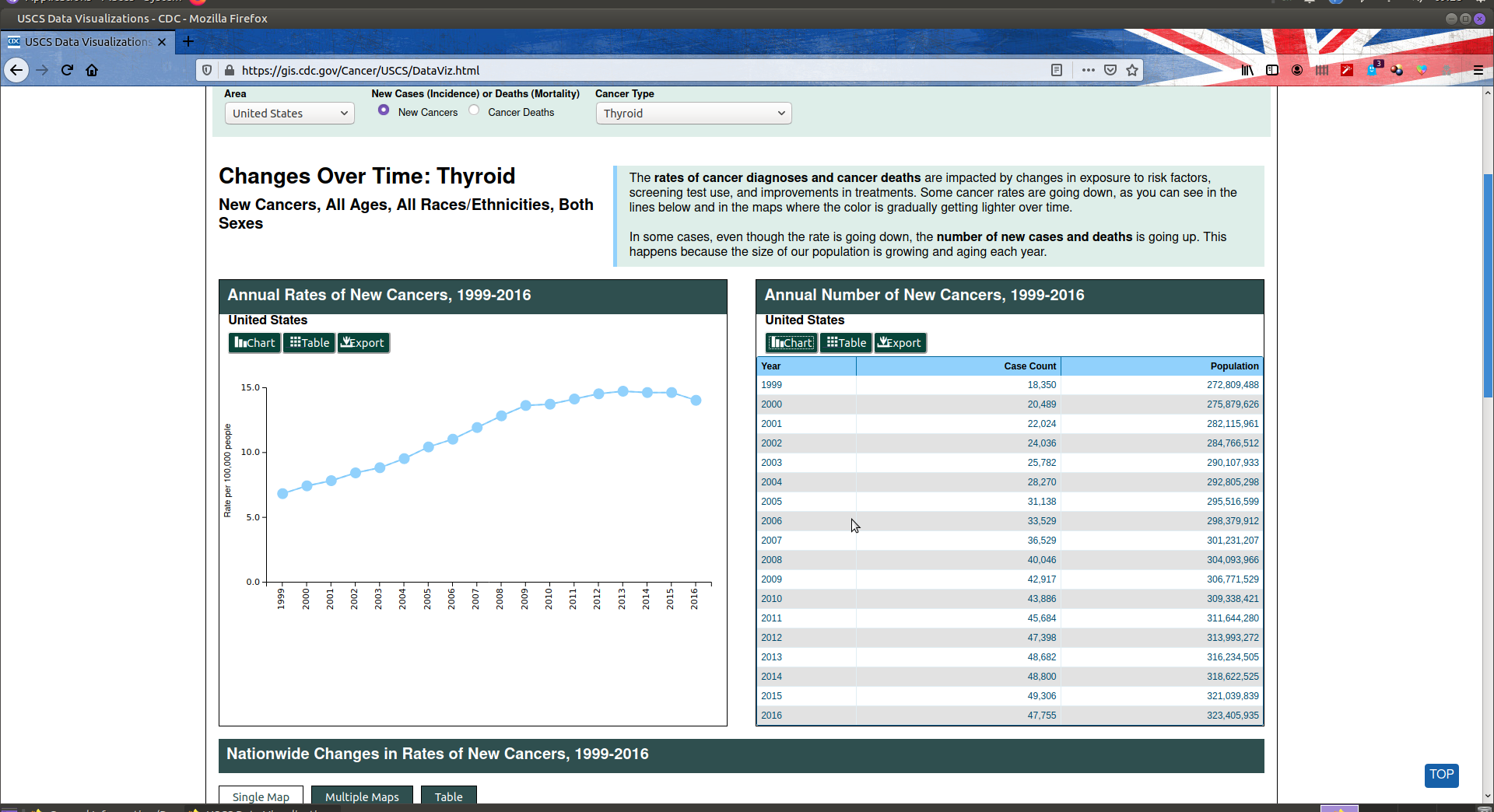
Task: Open Firefox home page
Action: pyautogui.click(x=92, y=70)
